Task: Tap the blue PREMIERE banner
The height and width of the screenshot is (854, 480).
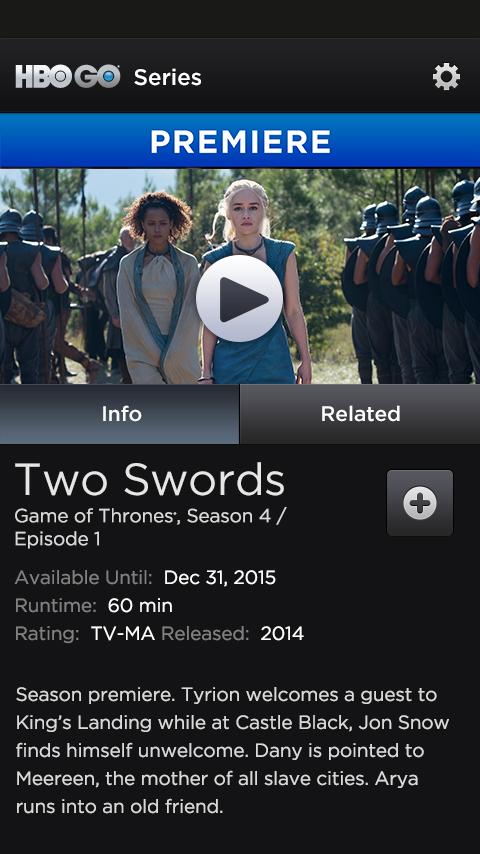Action: point(240,141)
